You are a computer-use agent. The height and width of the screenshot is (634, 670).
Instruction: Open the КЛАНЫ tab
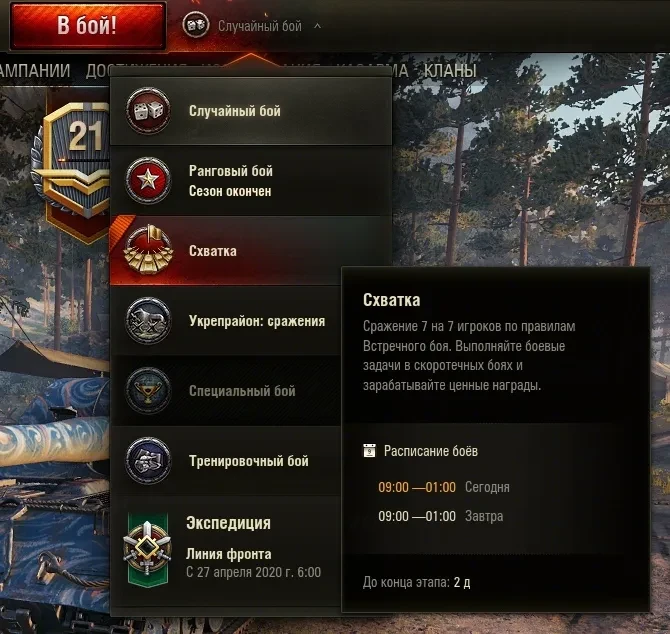pos(450,70)
